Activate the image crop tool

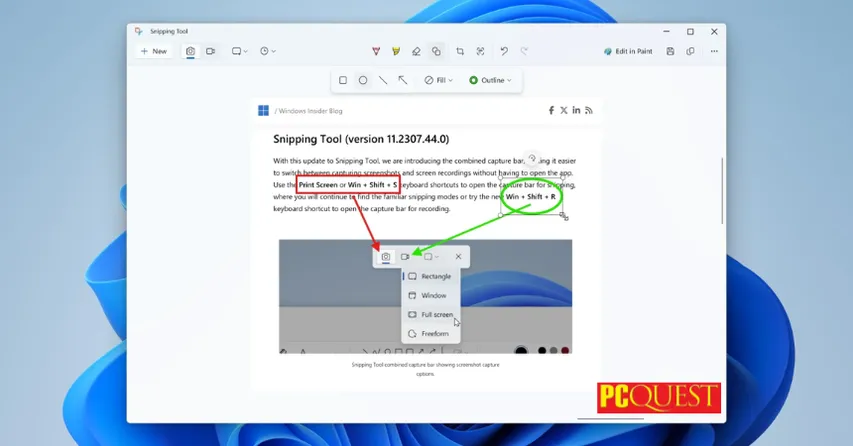(x=460, y=51)
